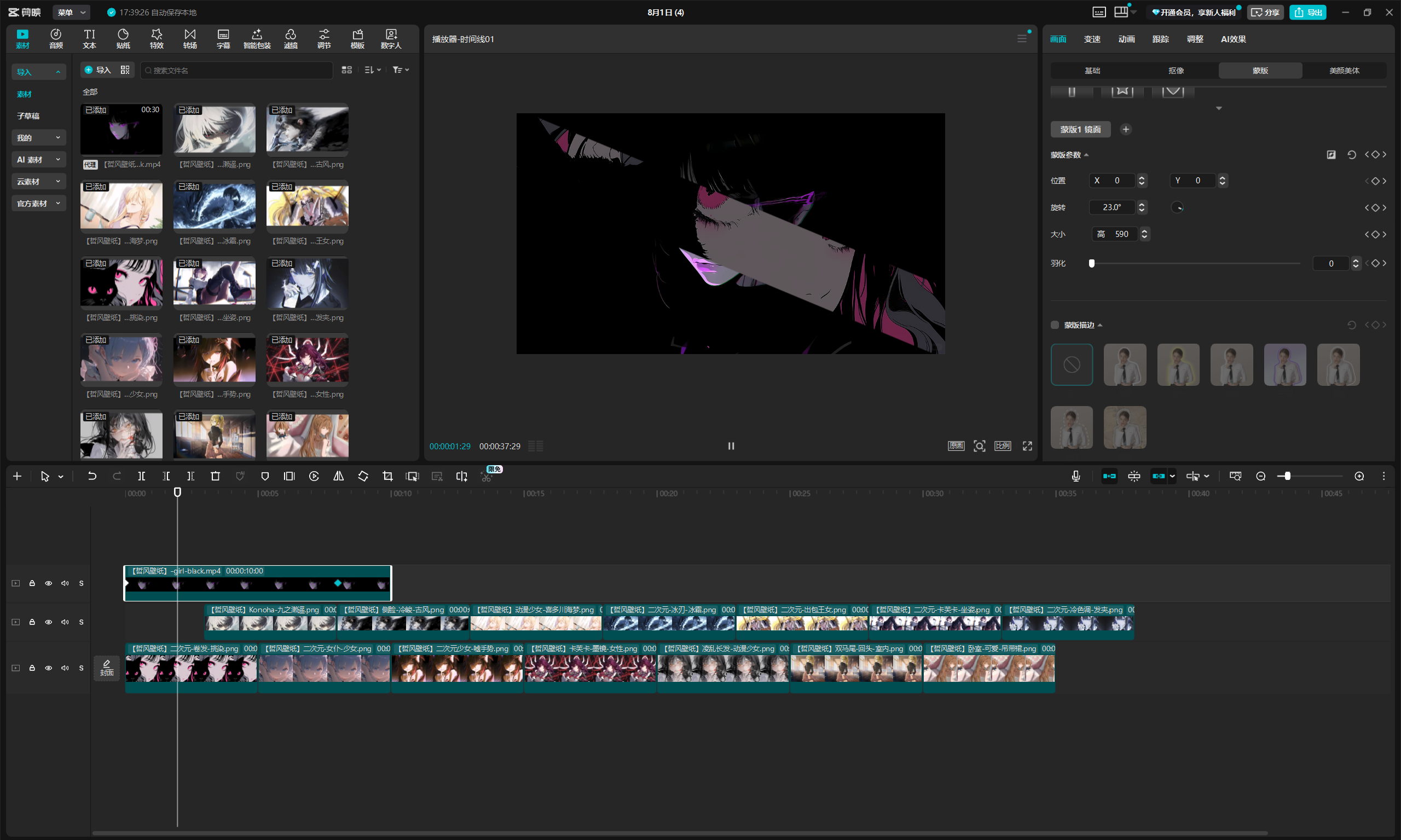
Task: Add a keyframe for mask 羽化 feather
Action: tap(1375, 263)
